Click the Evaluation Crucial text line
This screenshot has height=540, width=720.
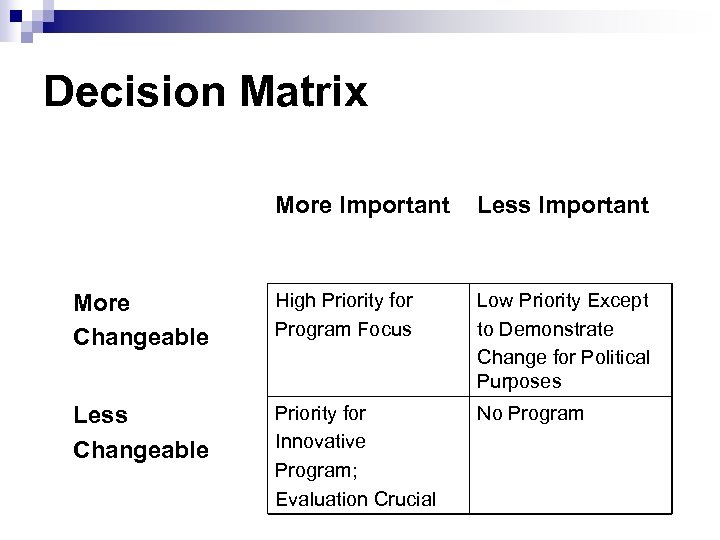click(356, 499)
